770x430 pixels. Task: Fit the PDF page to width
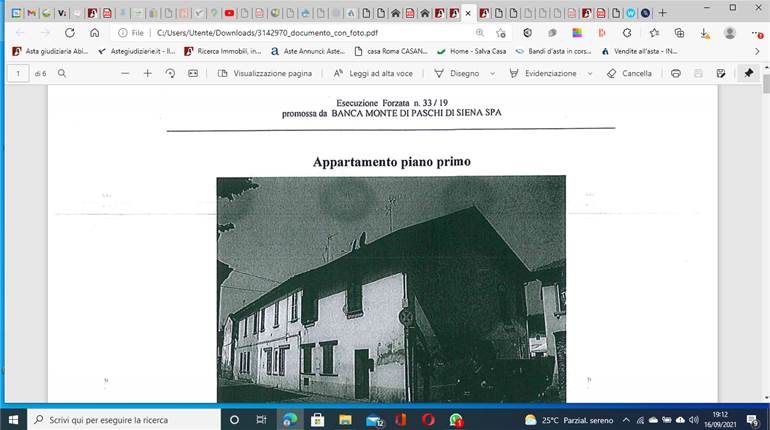pyautogui.click(x=193, y=73)
